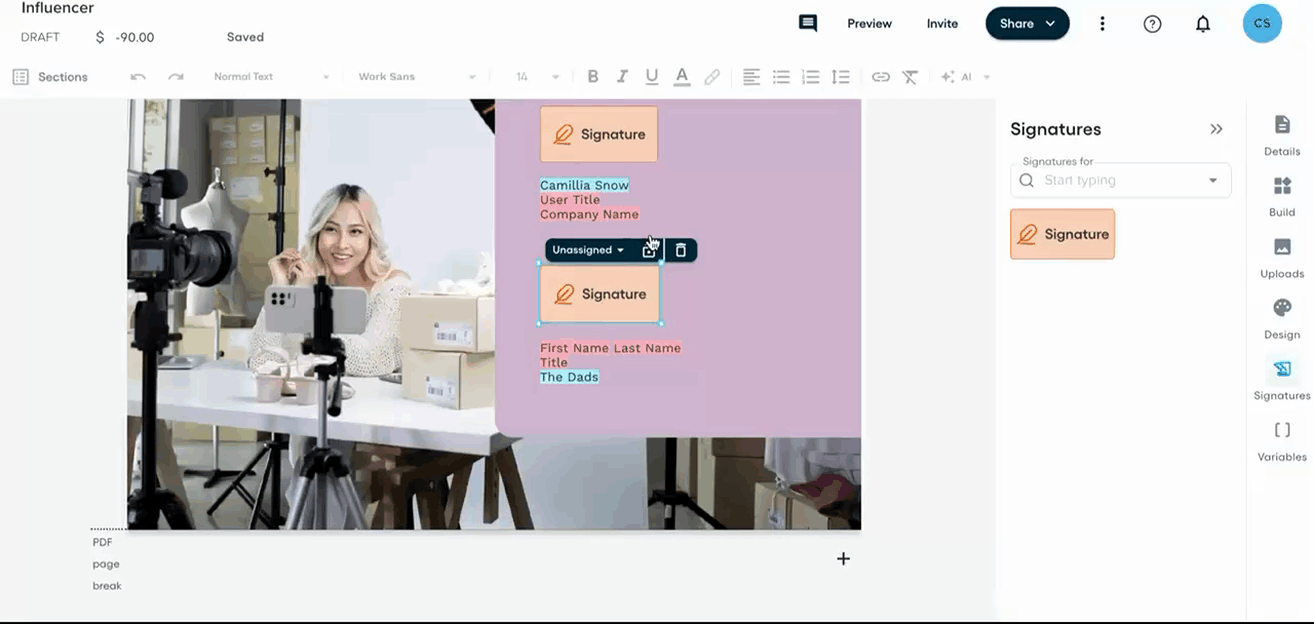Toggle italic formatting
Screen dimensions: 1314x624
(622, 77)
